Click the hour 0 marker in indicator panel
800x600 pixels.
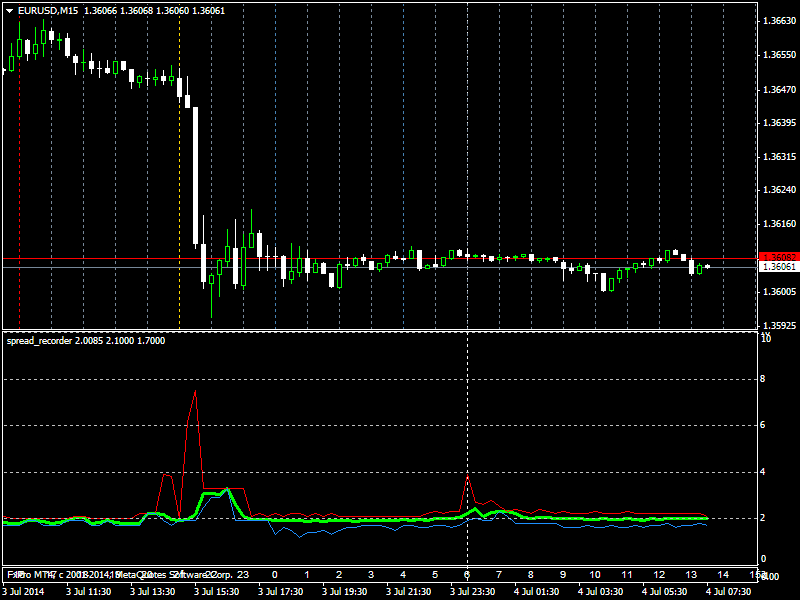pyautogui.click(x=274, y=575)
